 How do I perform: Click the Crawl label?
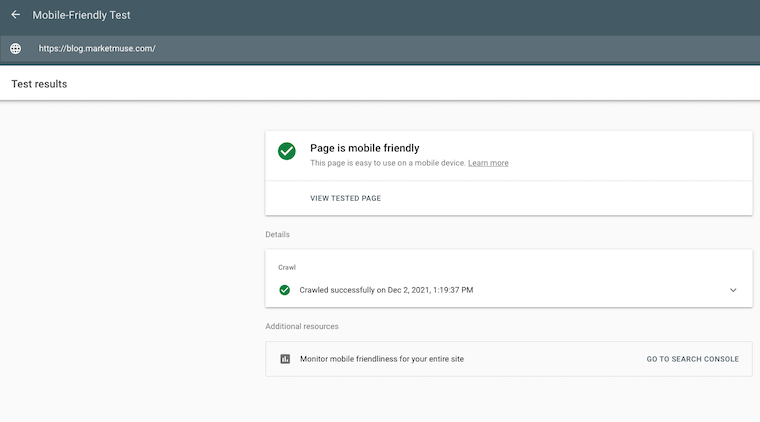coord(287,267)
